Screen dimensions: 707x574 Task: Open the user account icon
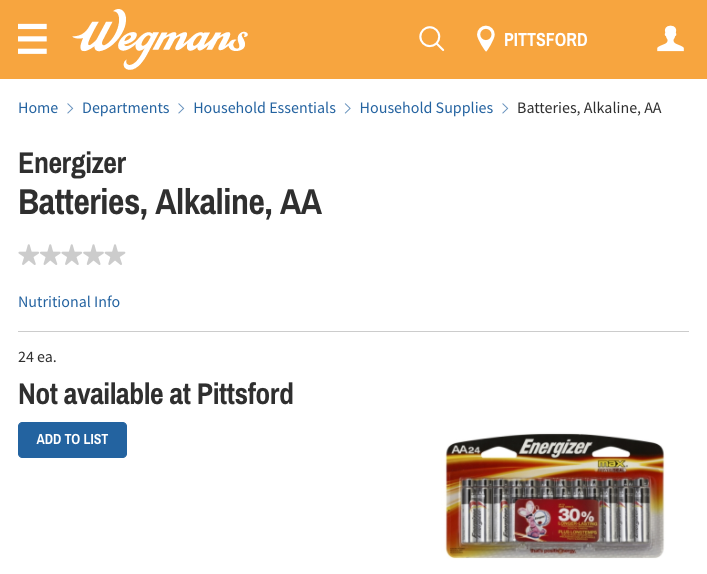(670, 40)
